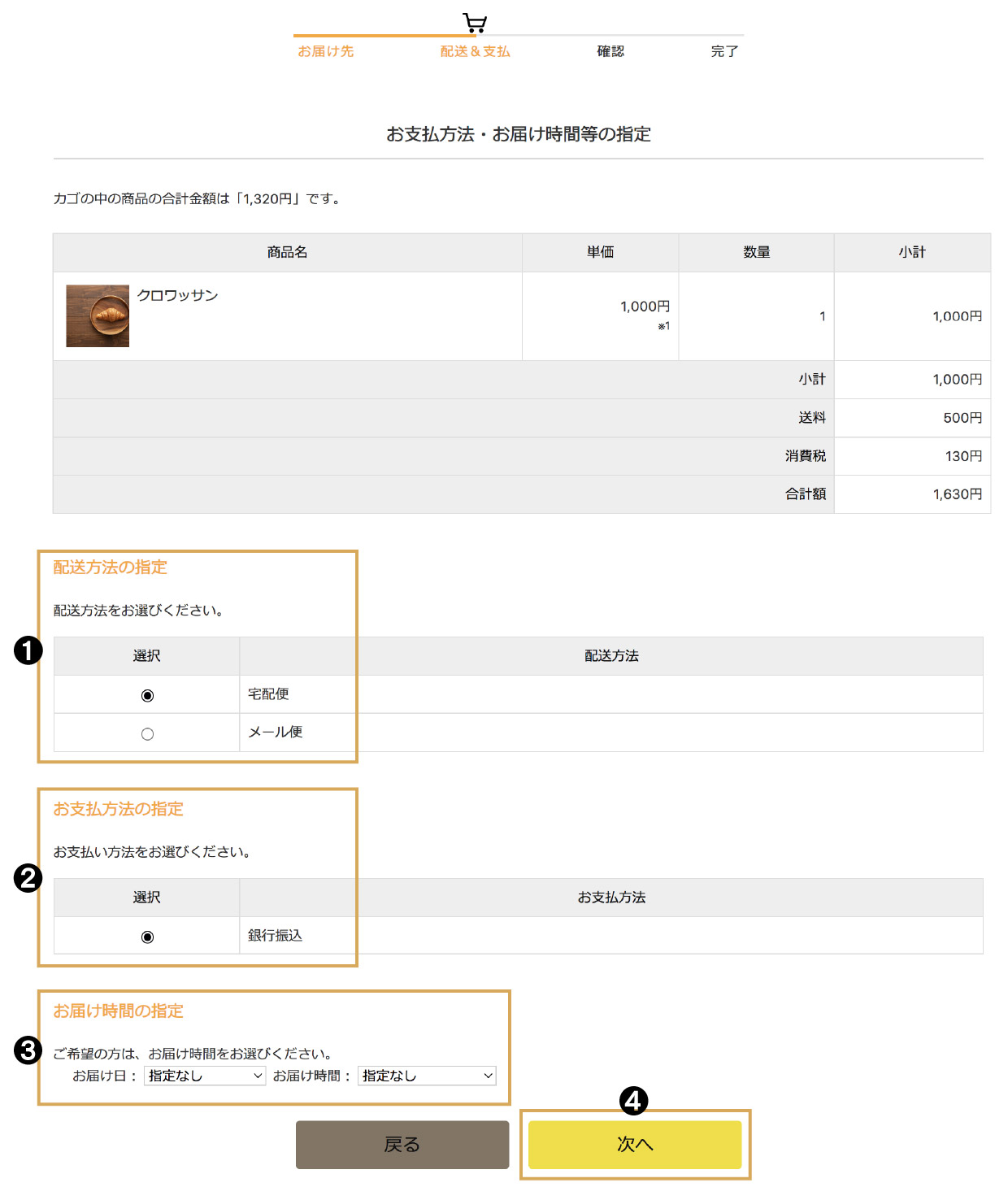Click the croissant product thumbnail
Viewport: 1008px width, 1187px height.
[98, 315]
